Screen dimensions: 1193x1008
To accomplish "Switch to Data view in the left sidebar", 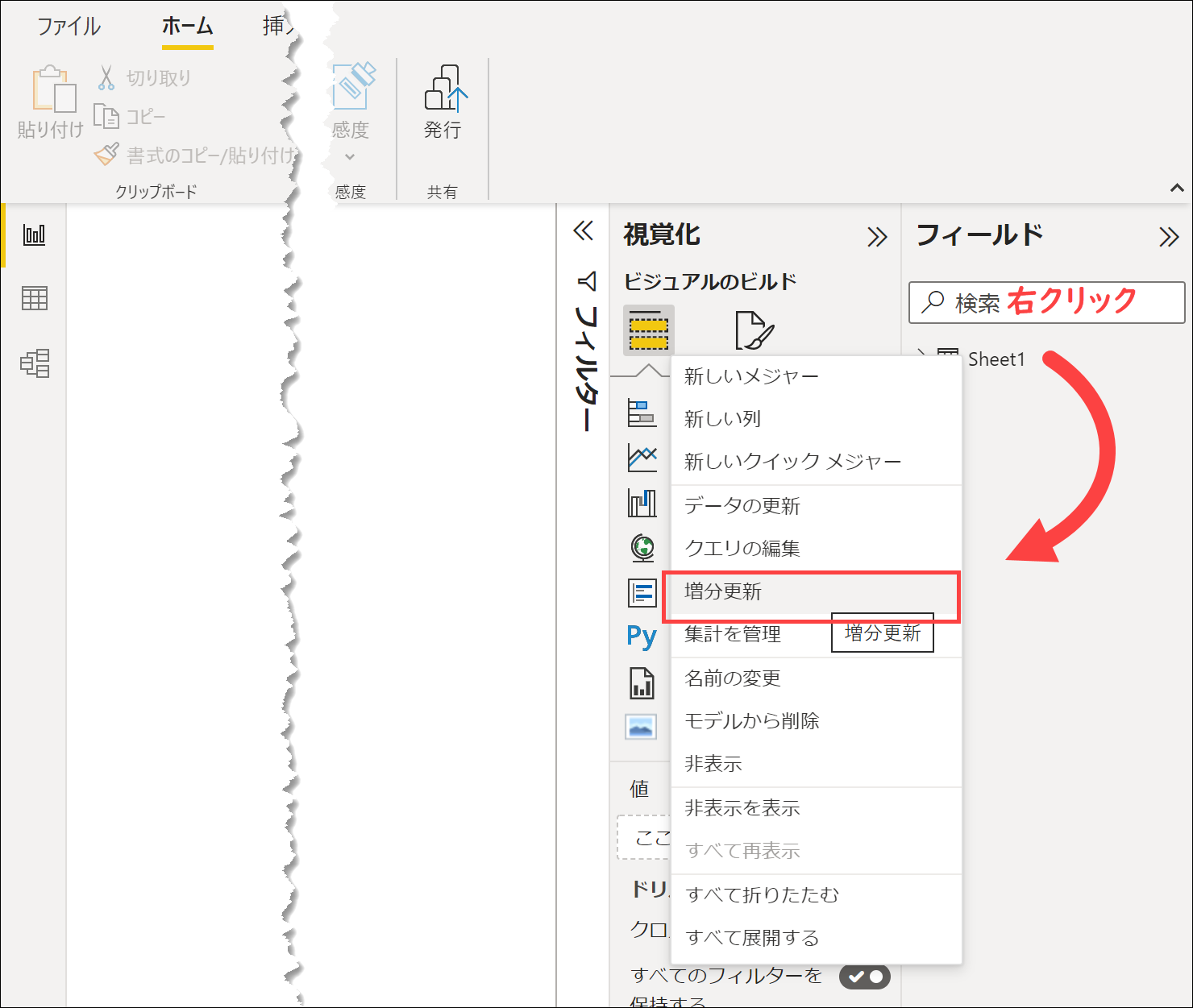I will click(x=34, y=299).
